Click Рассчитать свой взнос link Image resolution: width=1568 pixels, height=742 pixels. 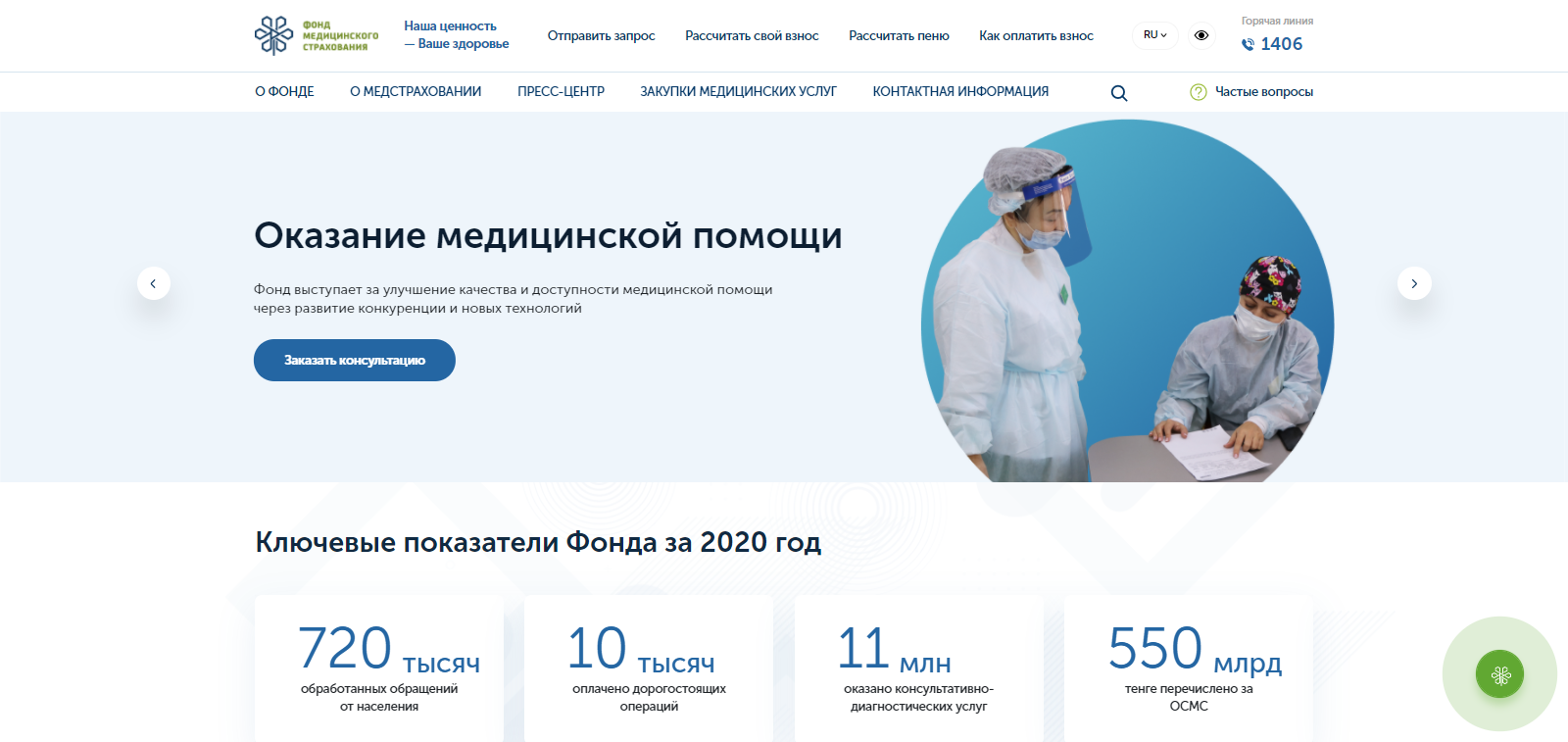tap(752, 35)
